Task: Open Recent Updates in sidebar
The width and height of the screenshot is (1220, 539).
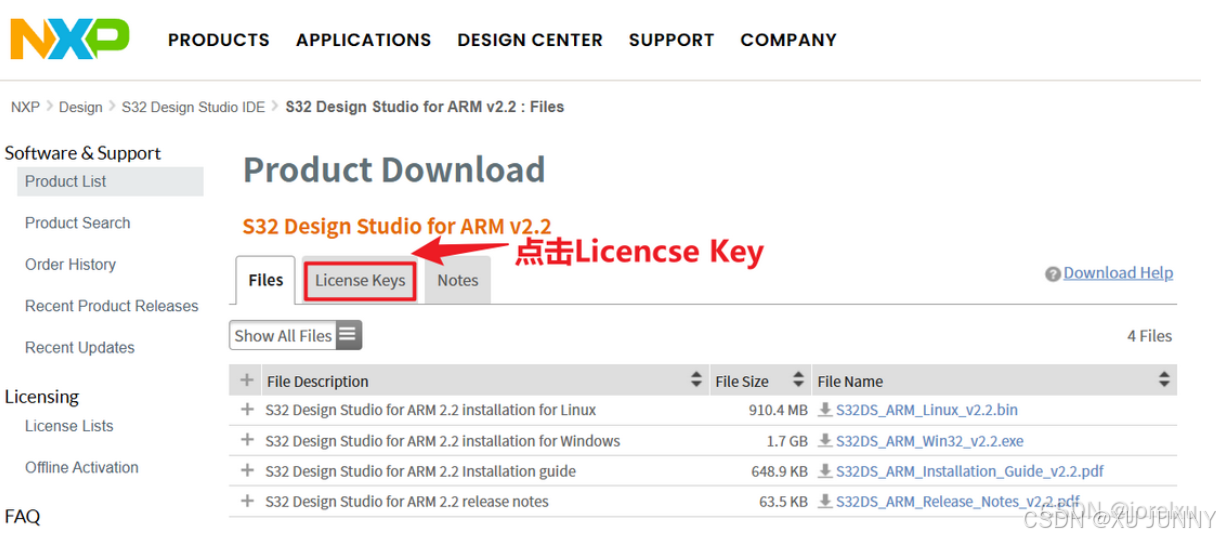Action: (x=80, y=348)
